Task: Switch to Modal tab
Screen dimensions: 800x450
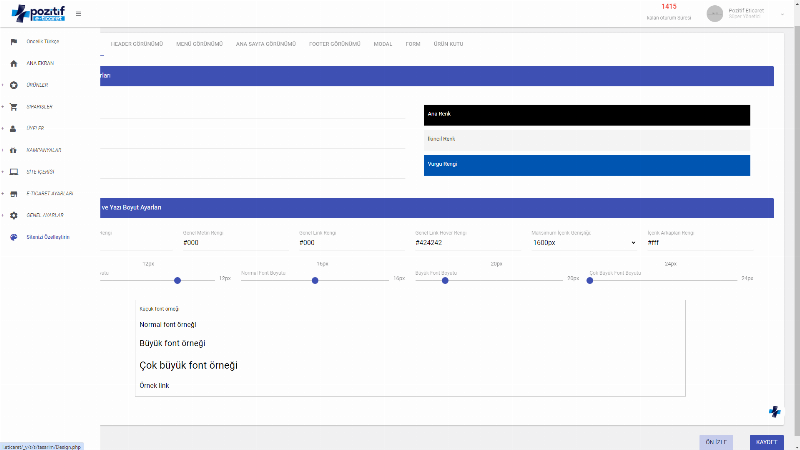Action: (383, 44)
